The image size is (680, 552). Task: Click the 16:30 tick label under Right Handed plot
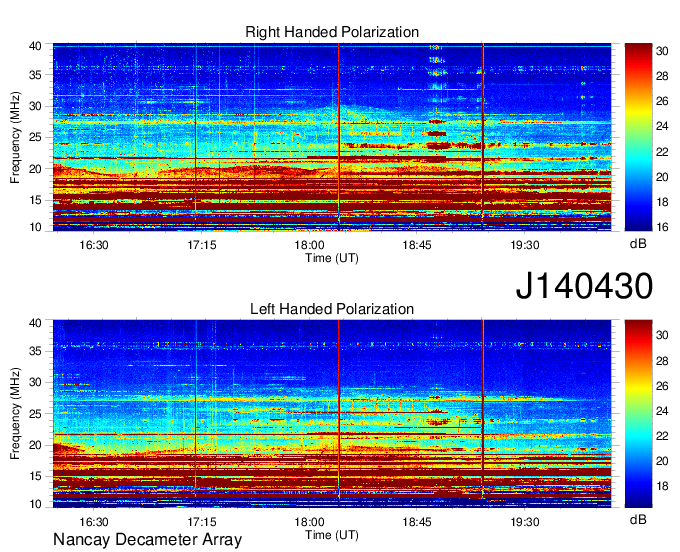[x=94, y=245]
